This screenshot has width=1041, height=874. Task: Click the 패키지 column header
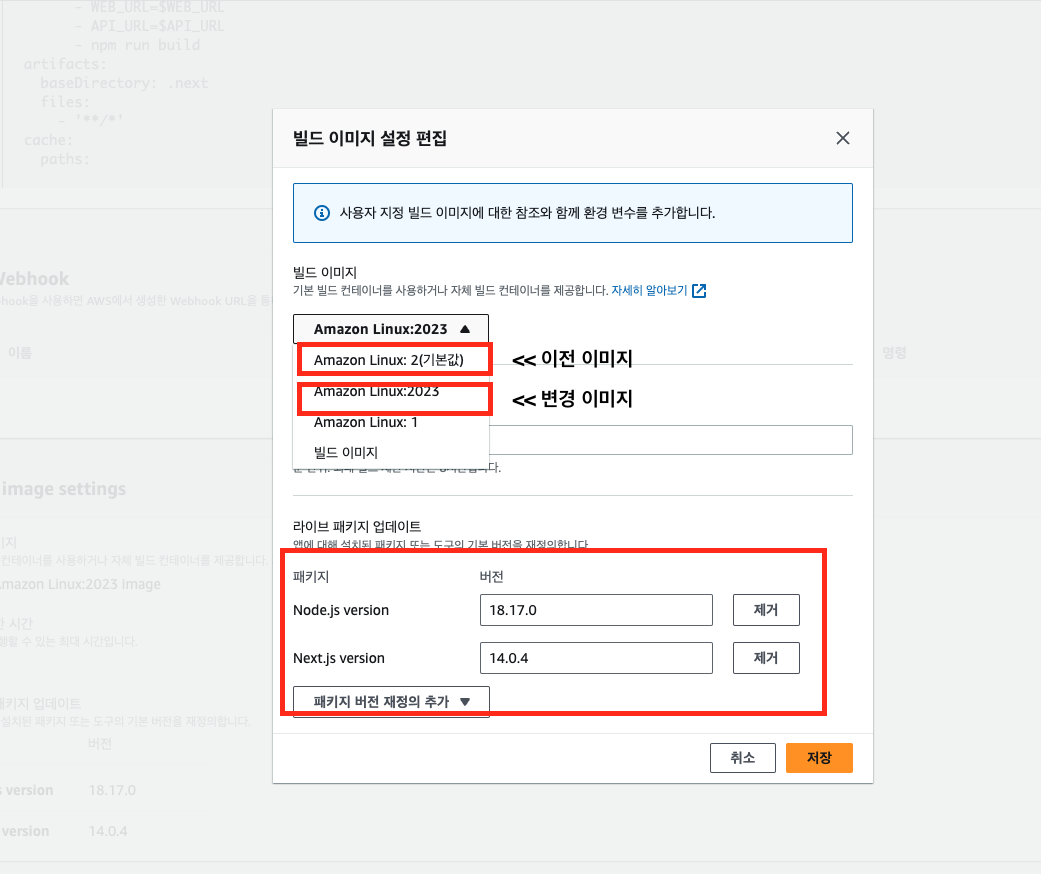(311, 576)
